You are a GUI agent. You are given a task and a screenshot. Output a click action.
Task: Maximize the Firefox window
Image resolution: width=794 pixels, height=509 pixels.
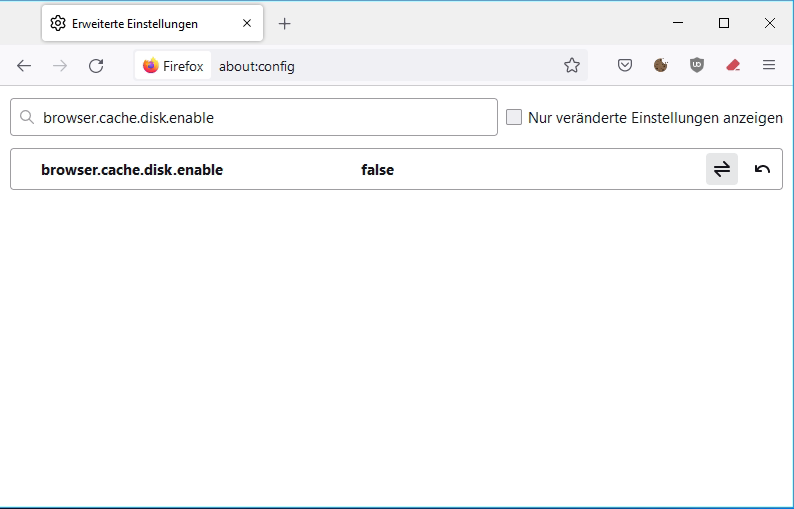tap(724, 23)
